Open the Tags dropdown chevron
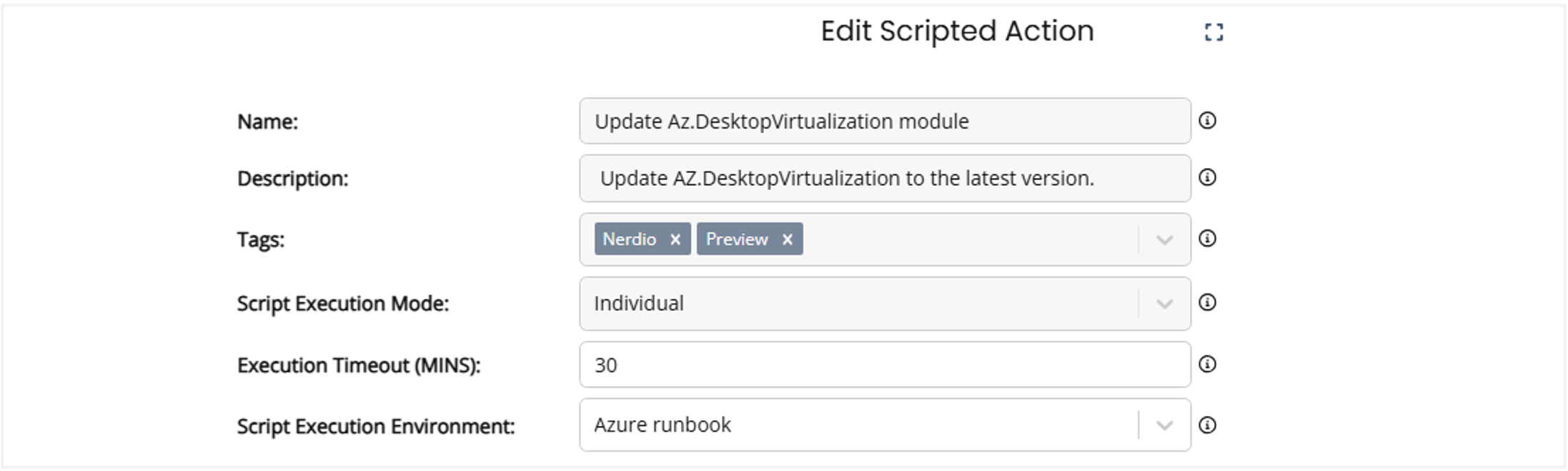Image resolution: width=1568 pixels, height=471 pixels. pyautogui.click(x=1164, y=240)
